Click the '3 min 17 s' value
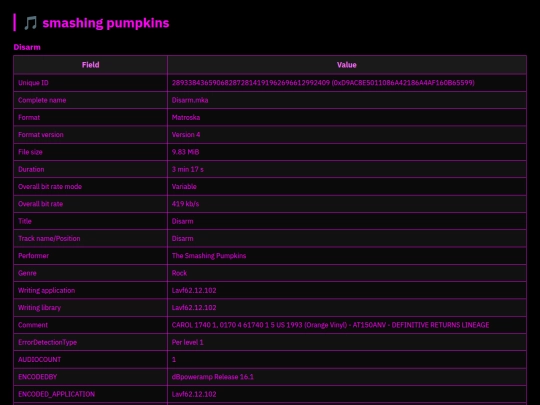 (188, 169)
